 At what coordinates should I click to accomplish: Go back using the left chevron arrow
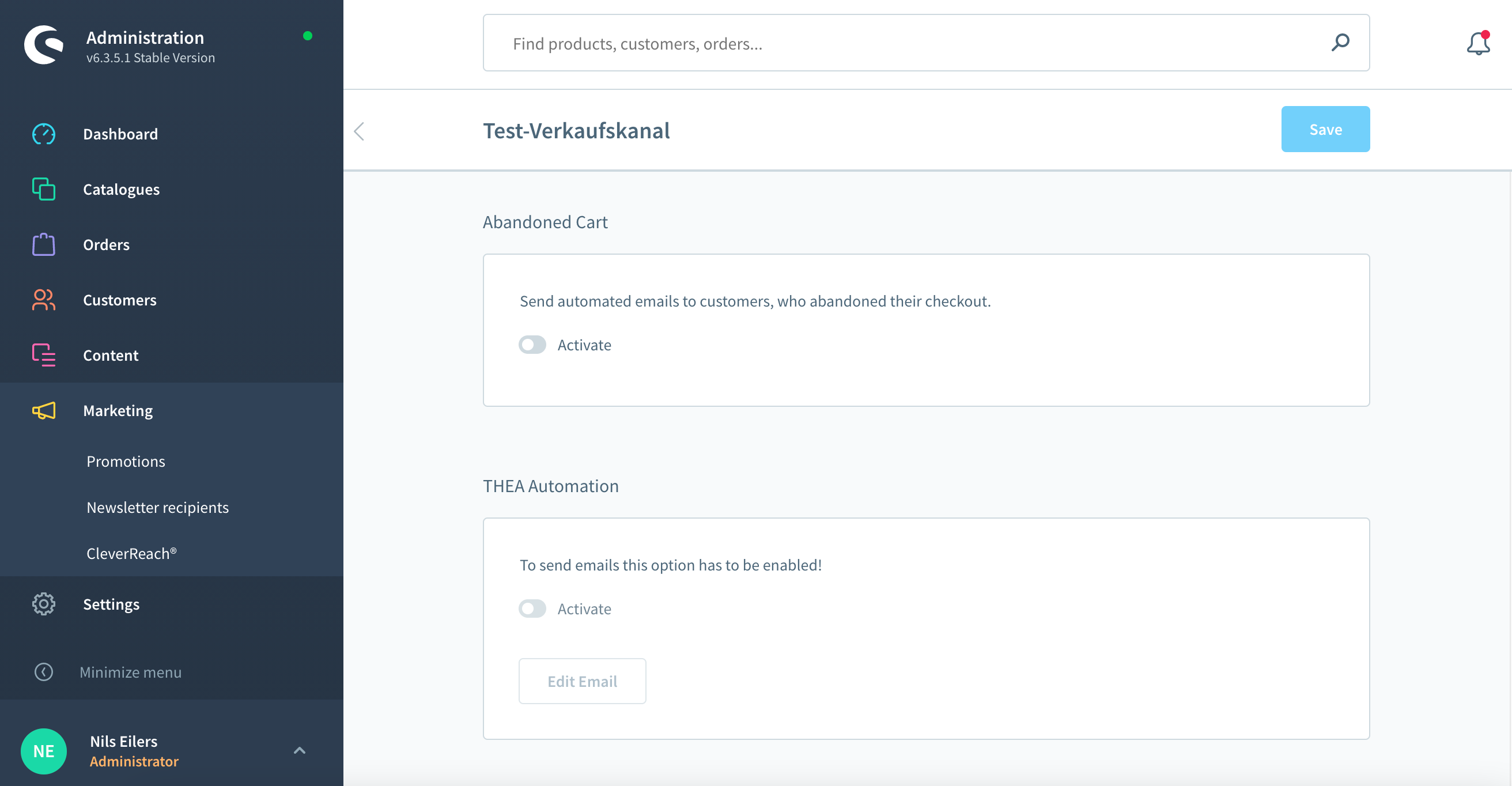coord(359,131)
